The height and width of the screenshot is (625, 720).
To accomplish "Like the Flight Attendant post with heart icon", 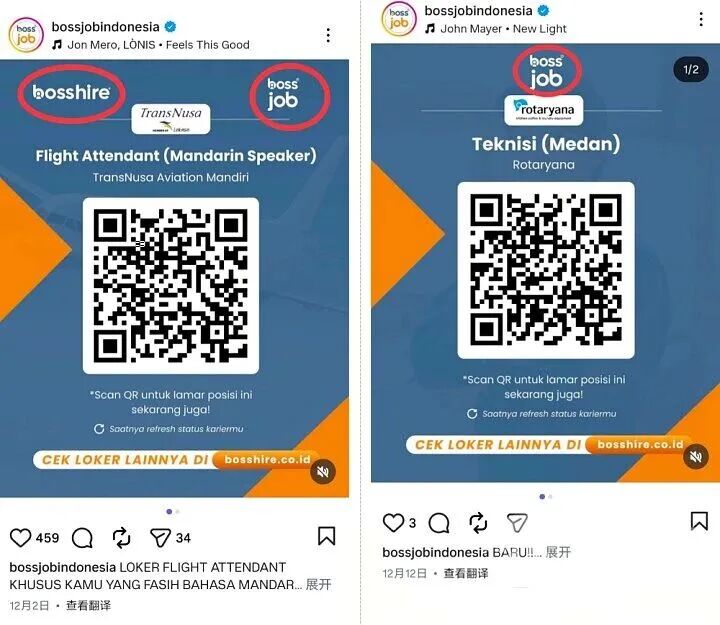I will click(x=21, y=538).
